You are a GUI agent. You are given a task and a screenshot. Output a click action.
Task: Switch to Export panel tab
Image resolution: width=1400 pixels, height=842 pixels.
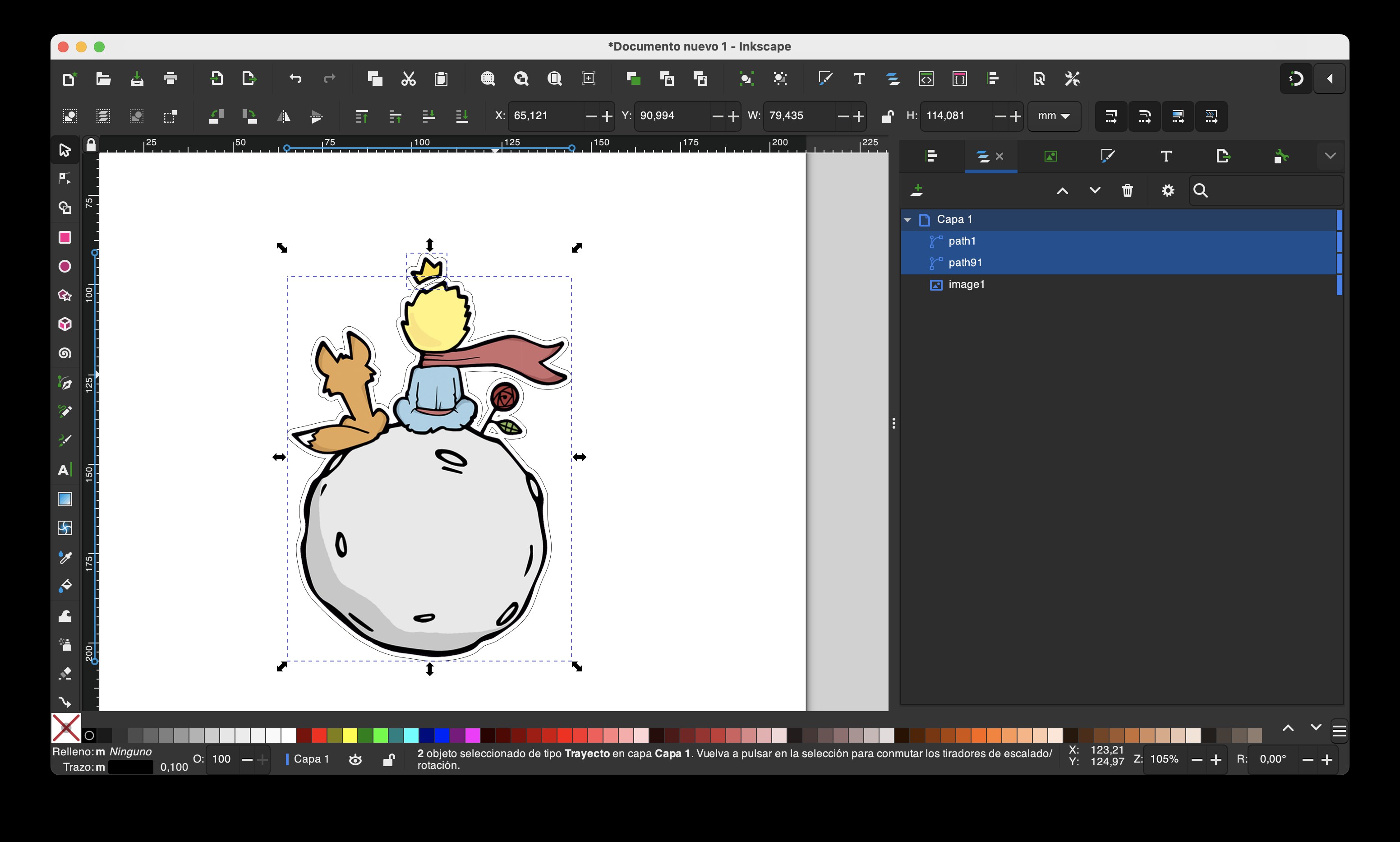pyautogui.click(x=1223, y=156)
